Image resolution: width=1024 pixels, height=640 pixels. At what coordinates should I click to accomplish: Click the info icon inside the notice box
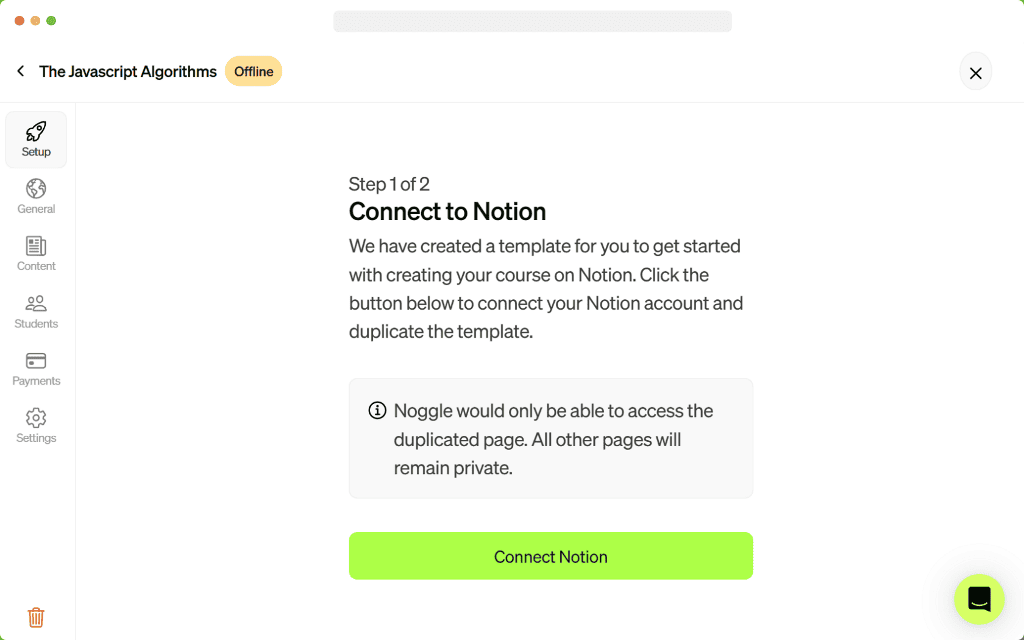point(376,410)
